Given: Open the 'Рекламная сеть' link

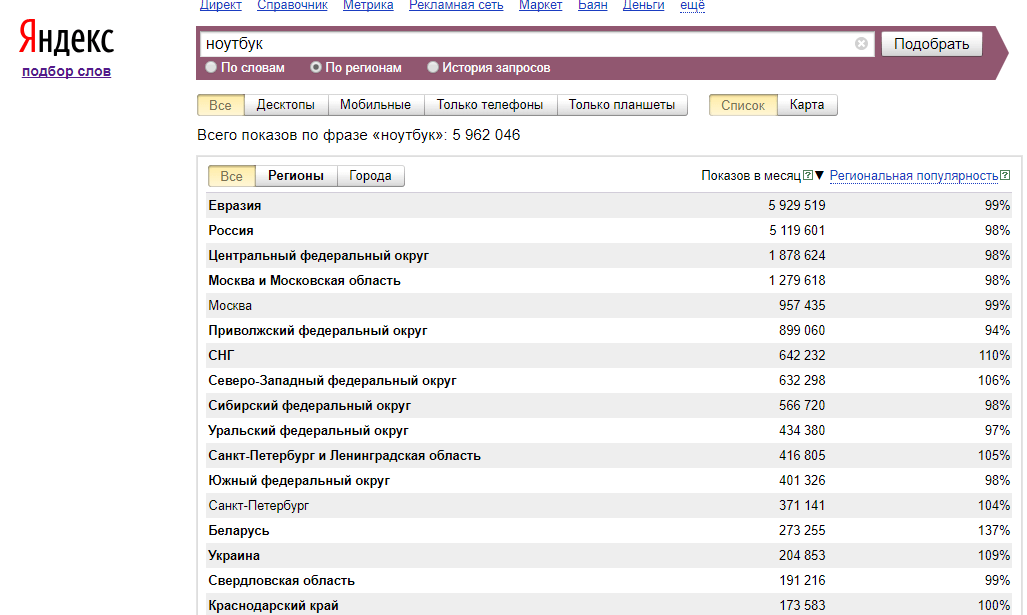Looking at the screenshot, I should (456, 5).
